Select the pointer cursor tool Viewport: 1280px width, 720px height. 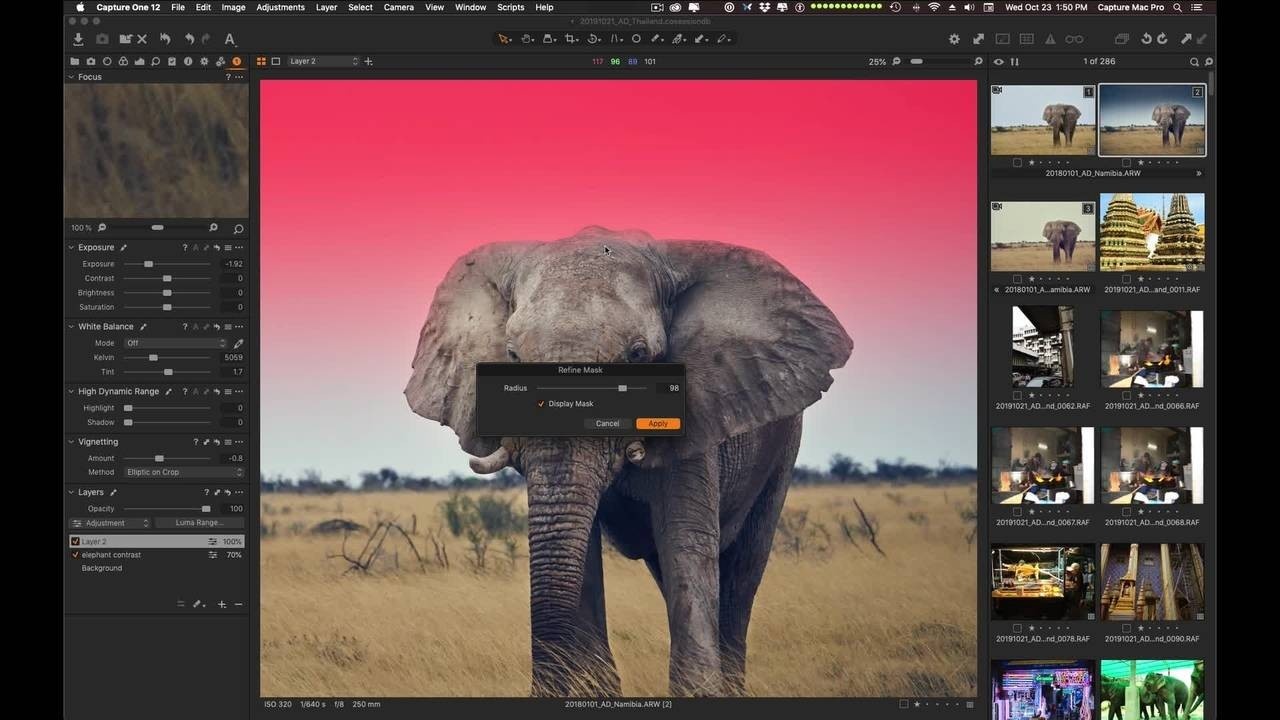(x=504, y=39)
